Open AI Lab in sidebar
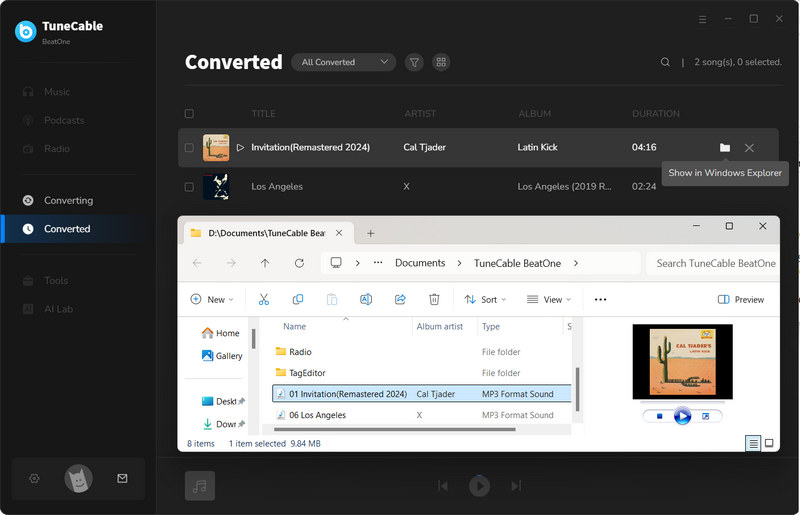800x515 pixels. click(47, 309)
